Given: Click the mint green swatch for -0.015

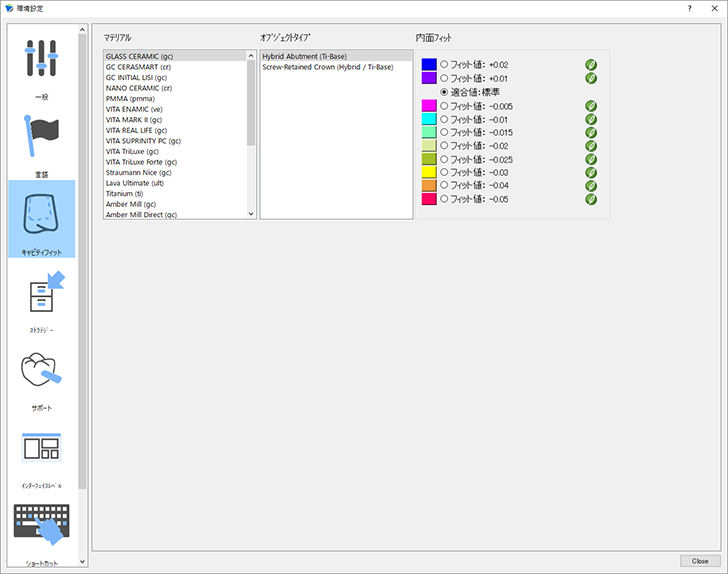Looking at the screenshot, I should pos(429,132).
